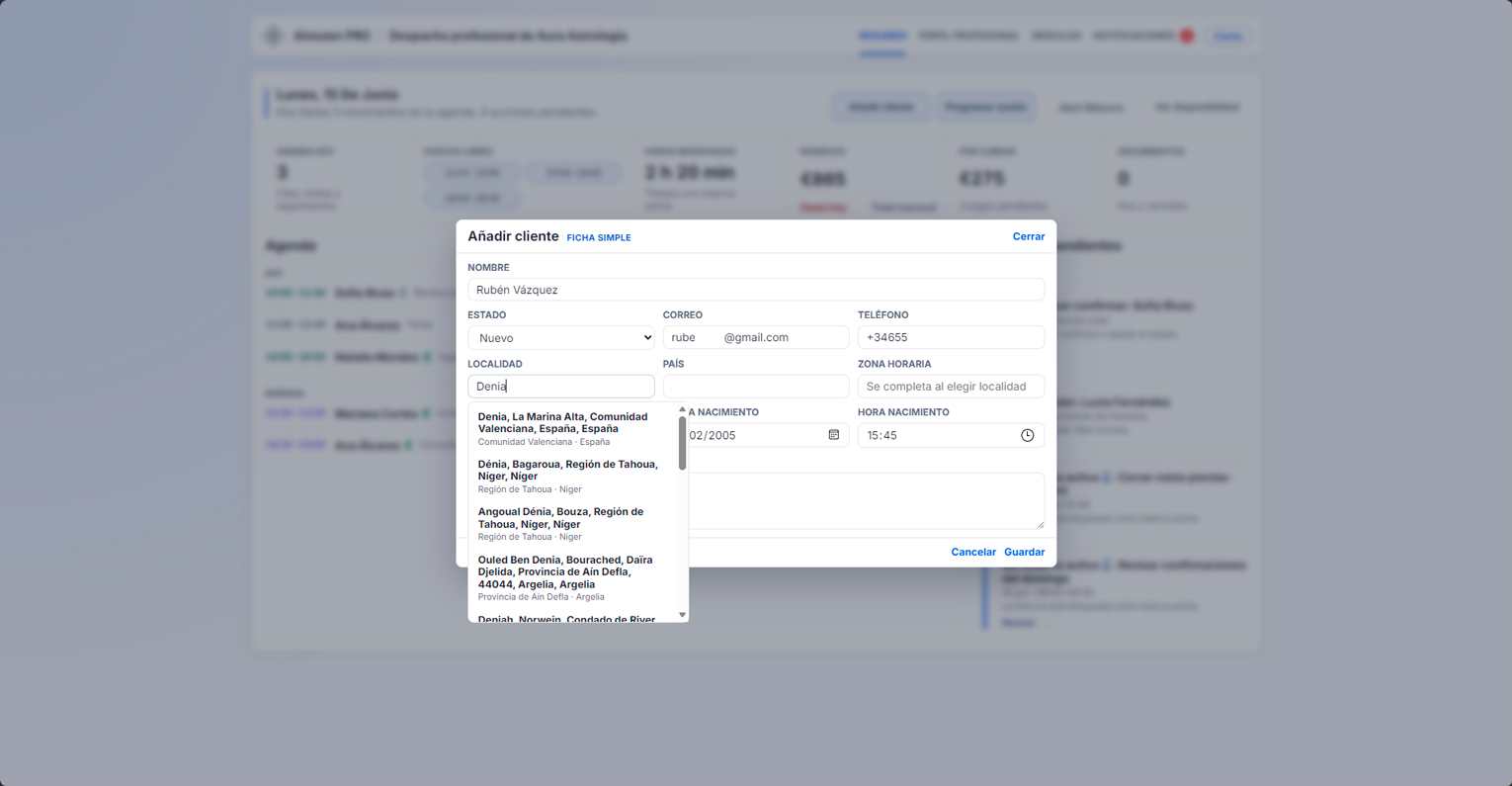
Task: Click the app logo icon in header
Action: pyautogui.click(x=274, y=37)
